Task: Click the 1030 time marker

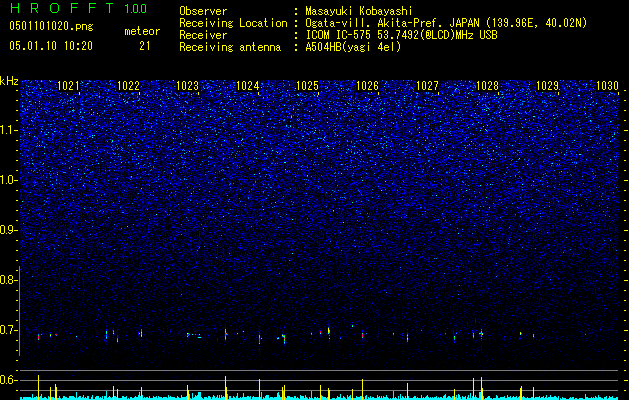Action: point(607,86)
